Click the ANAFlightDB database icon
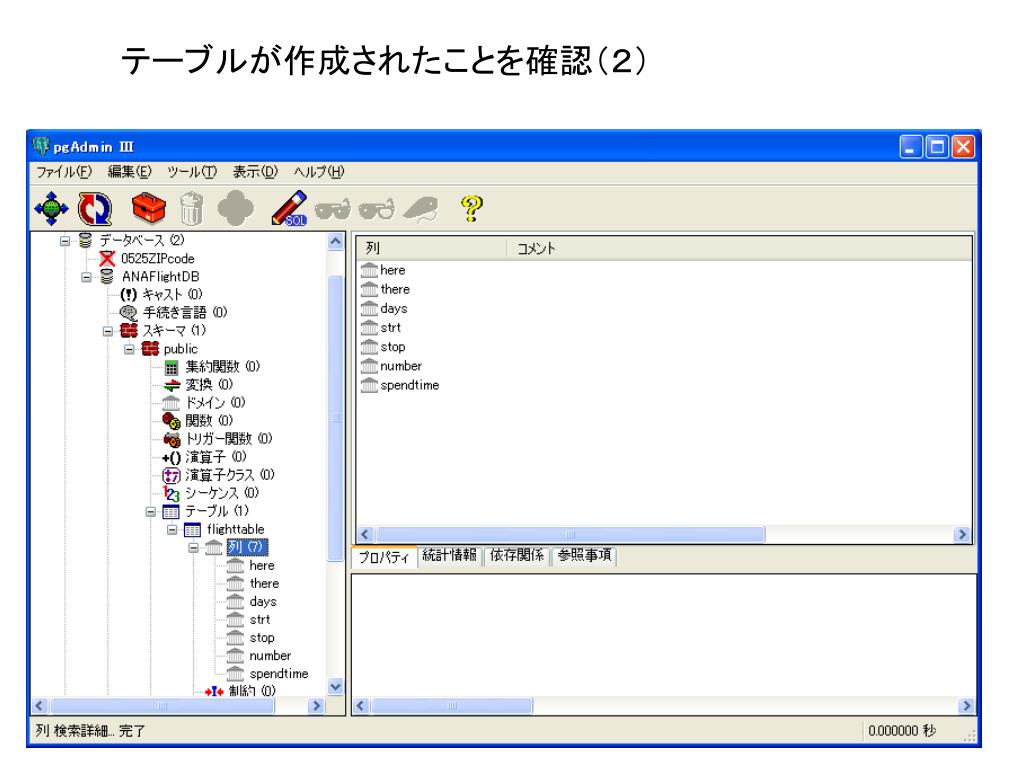 click(x=106, y=277)
